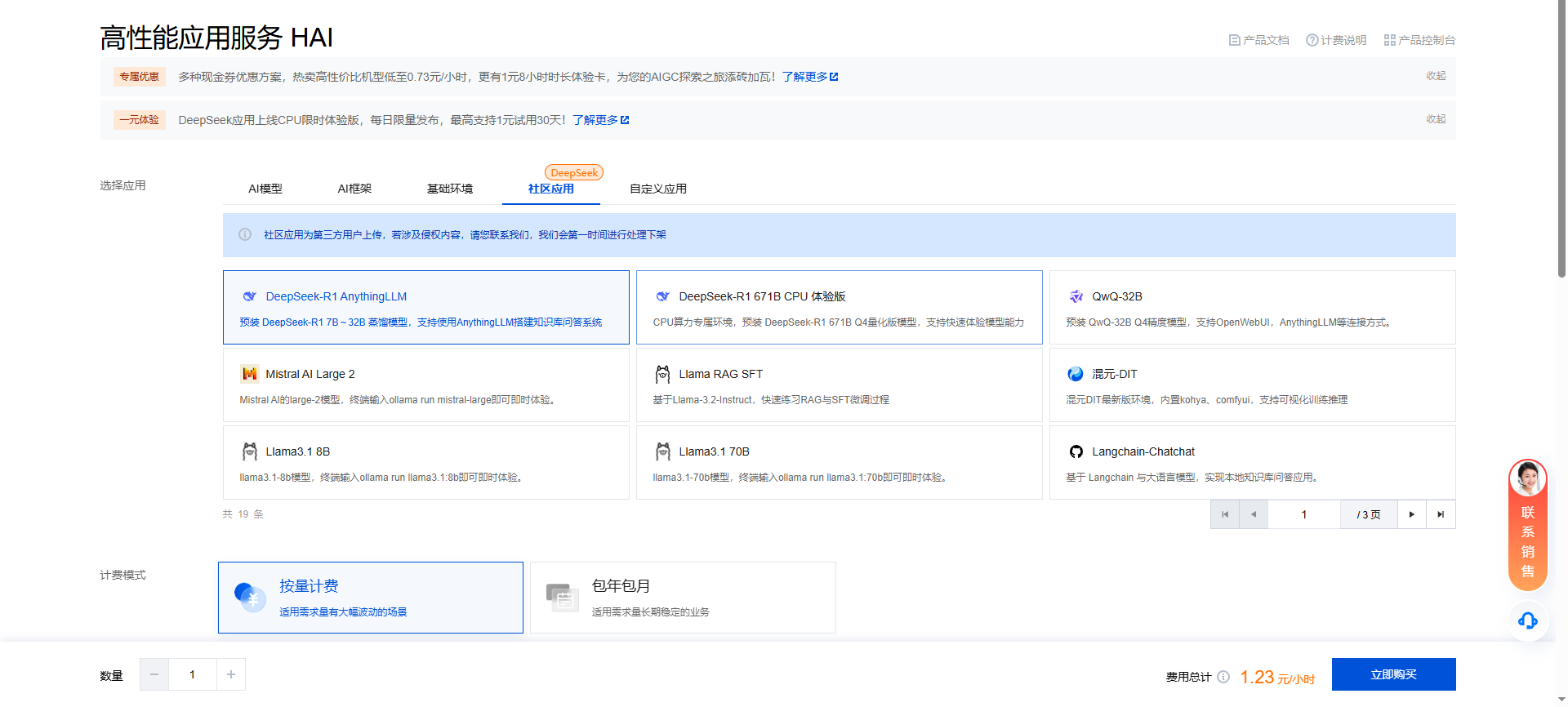Collapse the 专属优惠 banner with 收起

click(x=1436, y=76)
